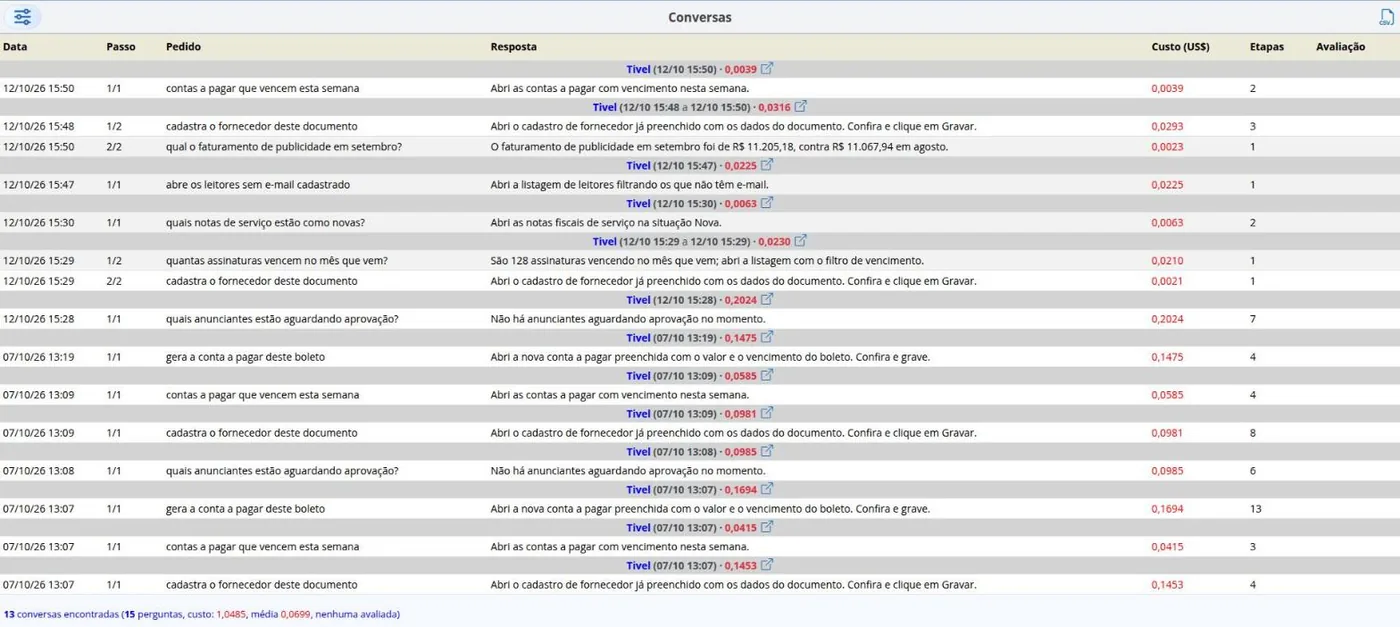Open link icon of conversation header costing 0,0585

pyautogui.click(x=767, y=375)
